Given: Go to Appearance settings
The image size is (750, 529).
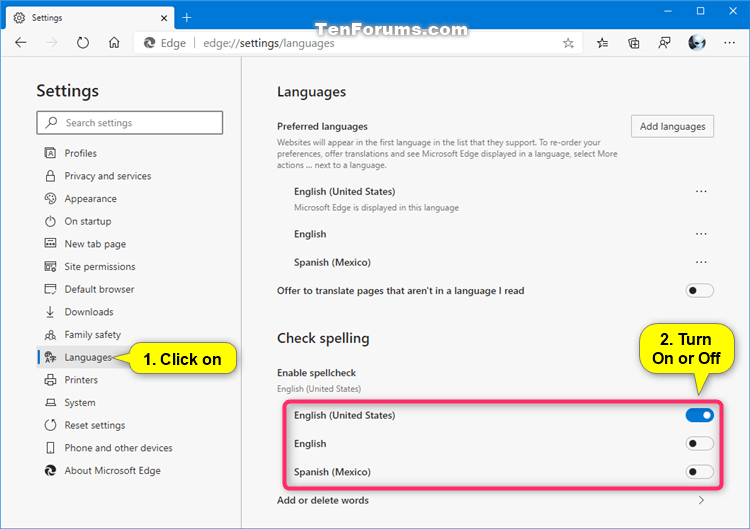Looking at the screenshot, I should [x=90, y=198].
